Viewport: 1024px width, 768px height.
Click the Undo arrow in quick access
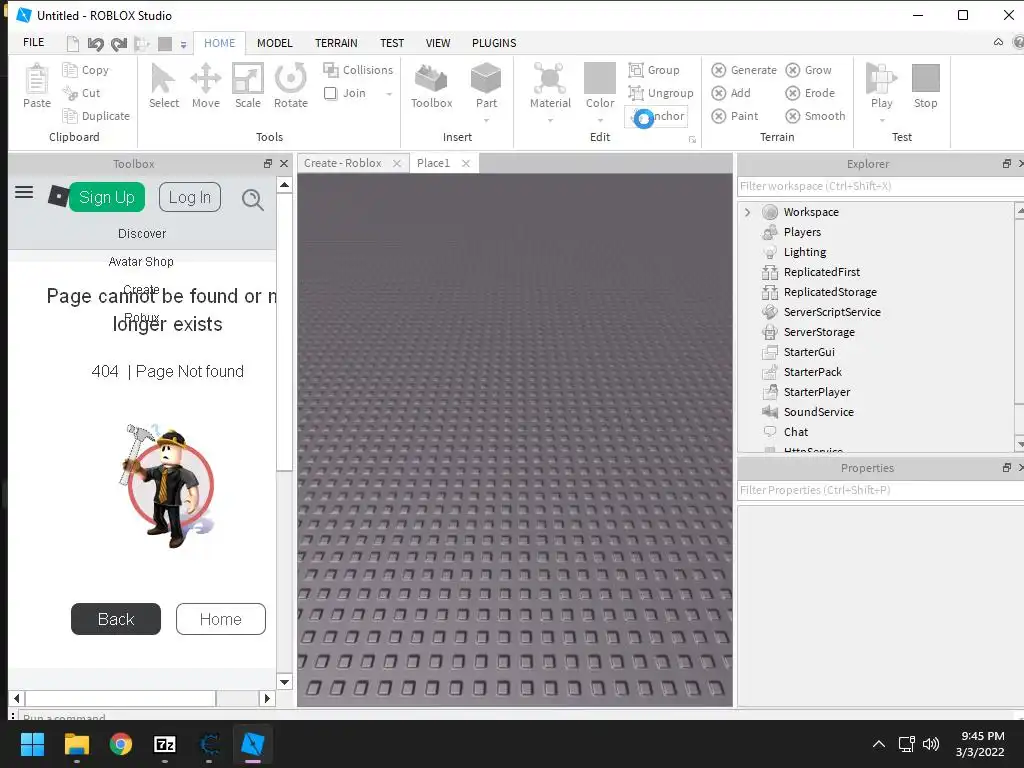pos(95,44)
